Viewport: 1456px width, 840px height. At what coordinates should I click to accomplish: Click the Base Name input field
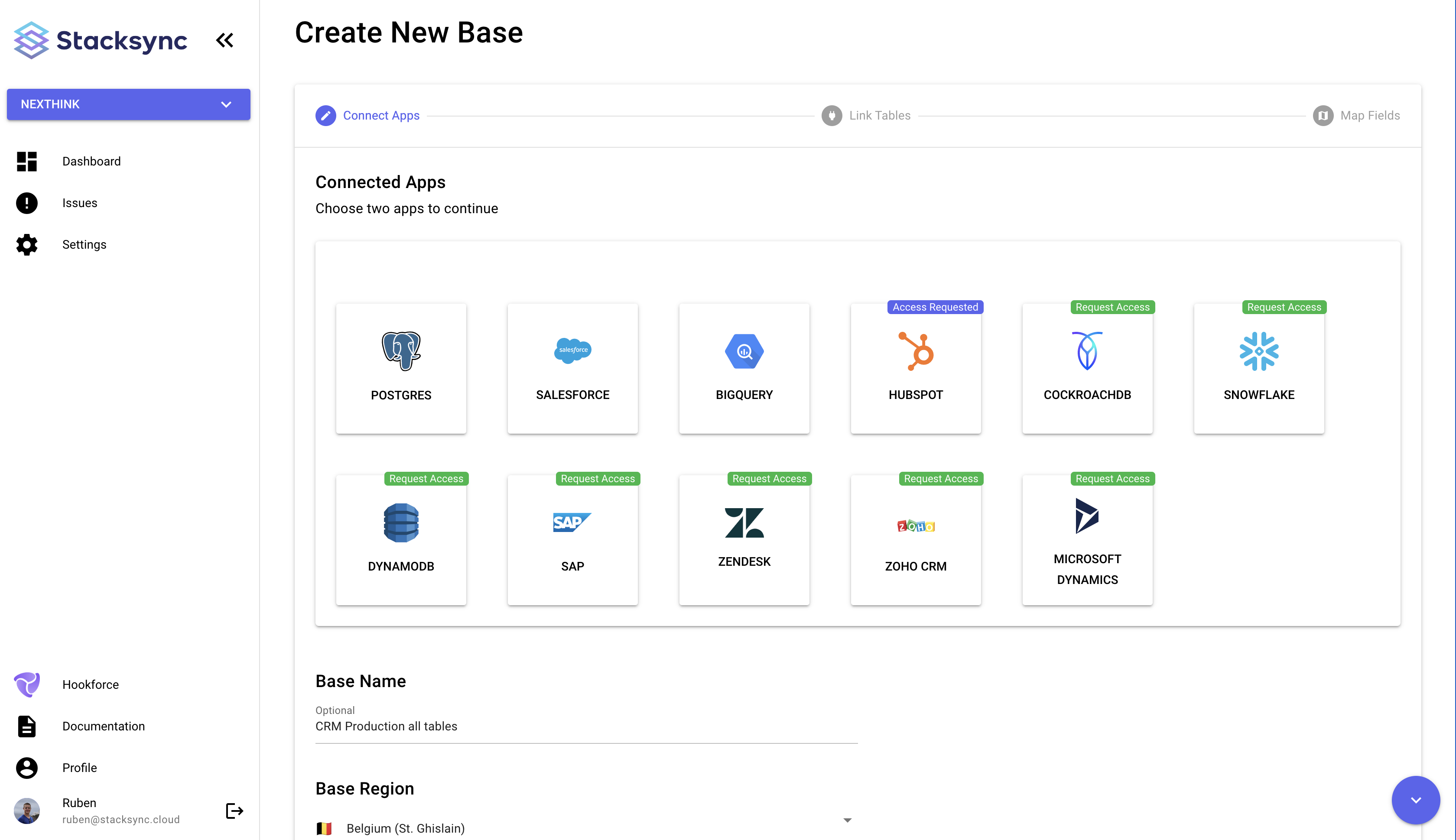click(x=586, y=726)
